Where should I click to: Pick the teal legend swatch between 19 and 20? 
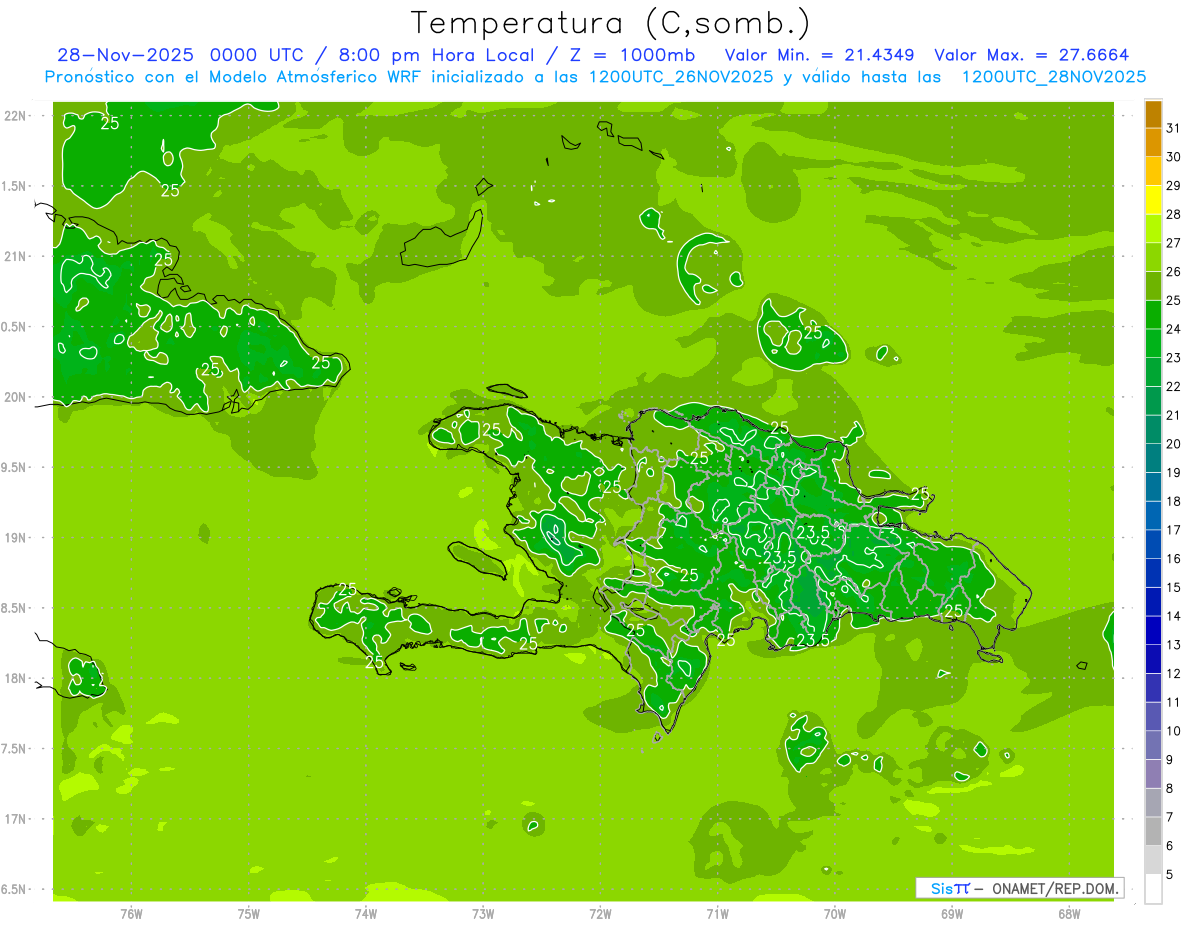tap(1153, 459)
